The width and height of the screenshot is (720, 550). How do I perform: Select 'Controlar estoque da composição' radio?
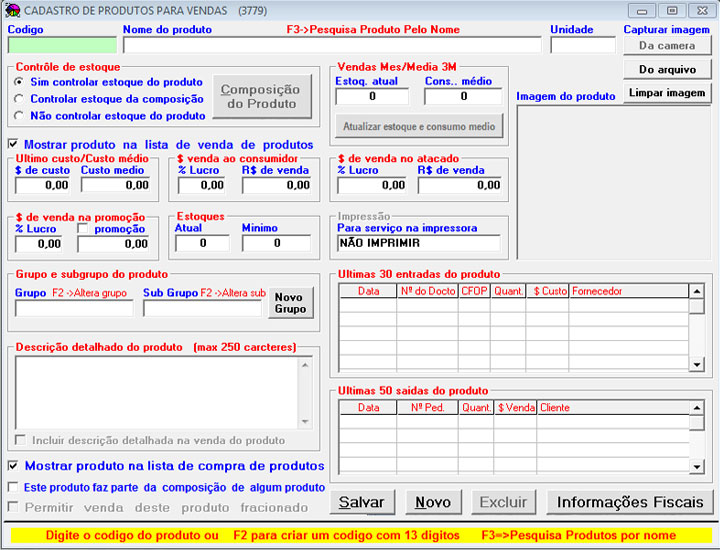(19, 99)
